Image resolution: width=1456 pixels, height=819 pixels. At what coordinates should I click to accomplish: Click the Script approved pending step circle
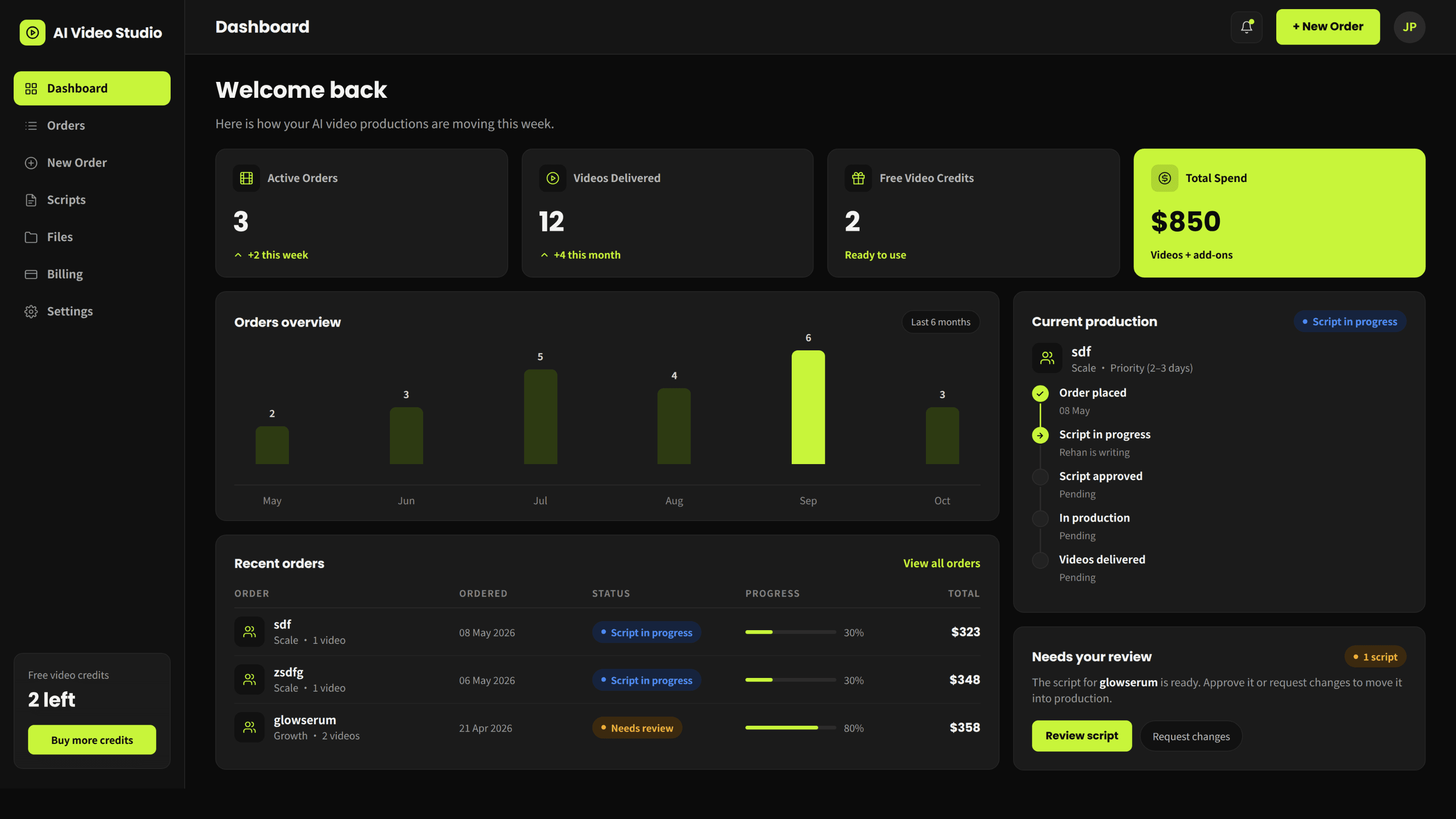(x=1040, y=477)
